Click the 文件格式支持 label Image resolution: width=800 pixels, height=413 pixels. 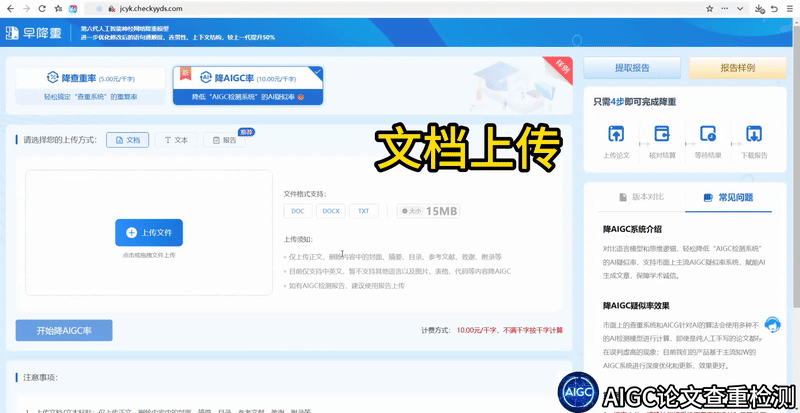pyautogui.click(x=305, y=193)
